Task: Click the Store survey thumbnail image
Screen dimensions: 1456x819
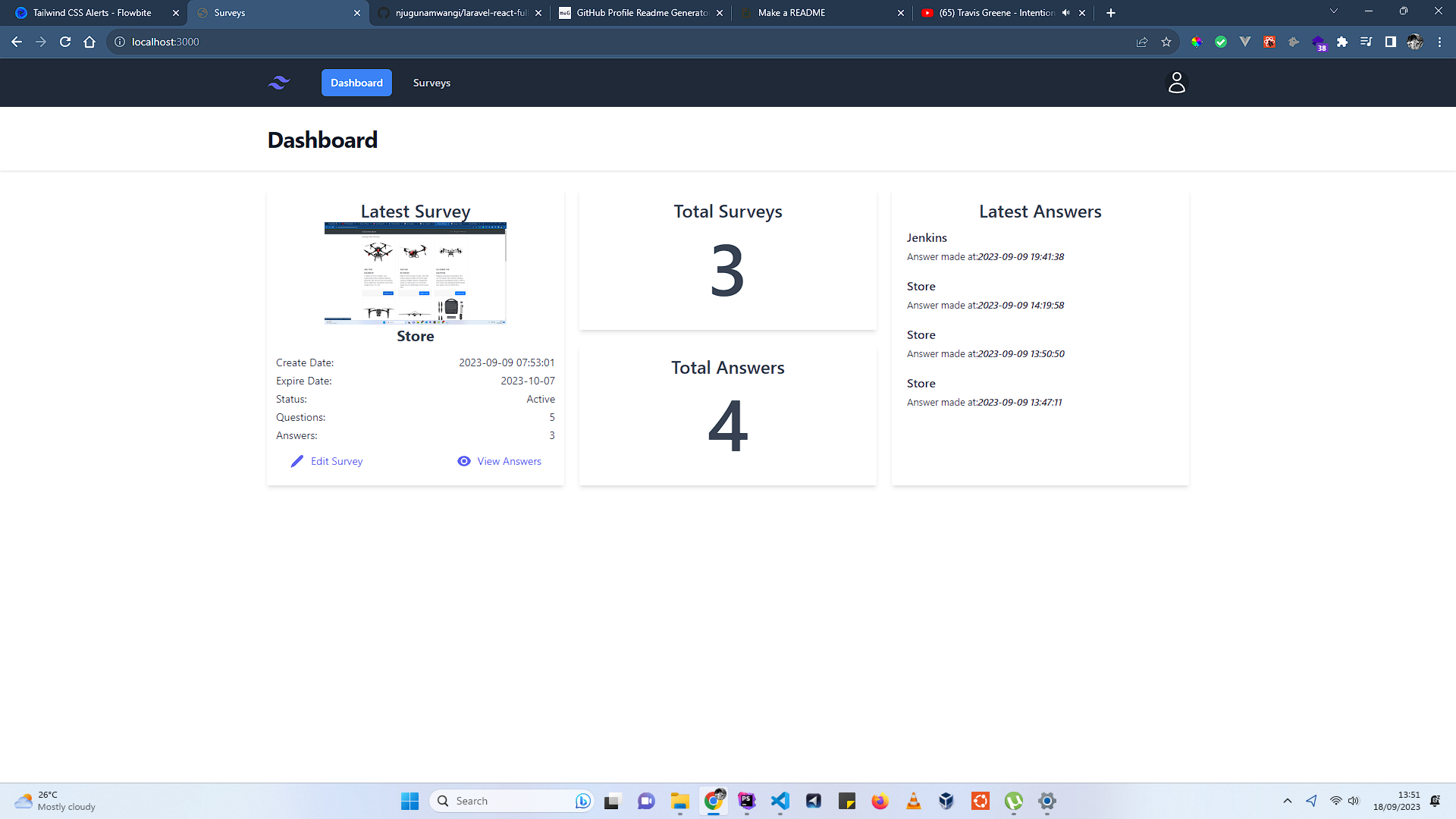Action: click(415, 273)
